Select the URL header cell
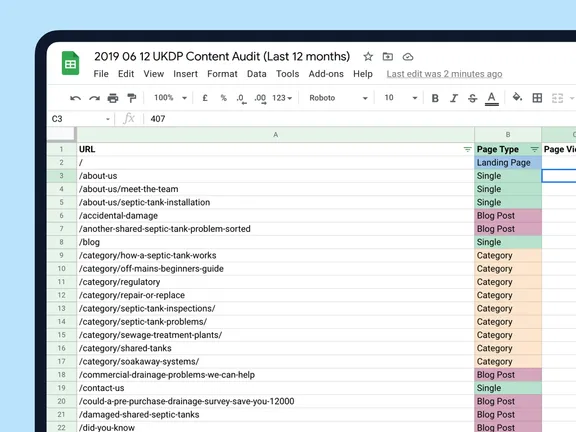Screen dimensions: 576x432 [276, 149]
